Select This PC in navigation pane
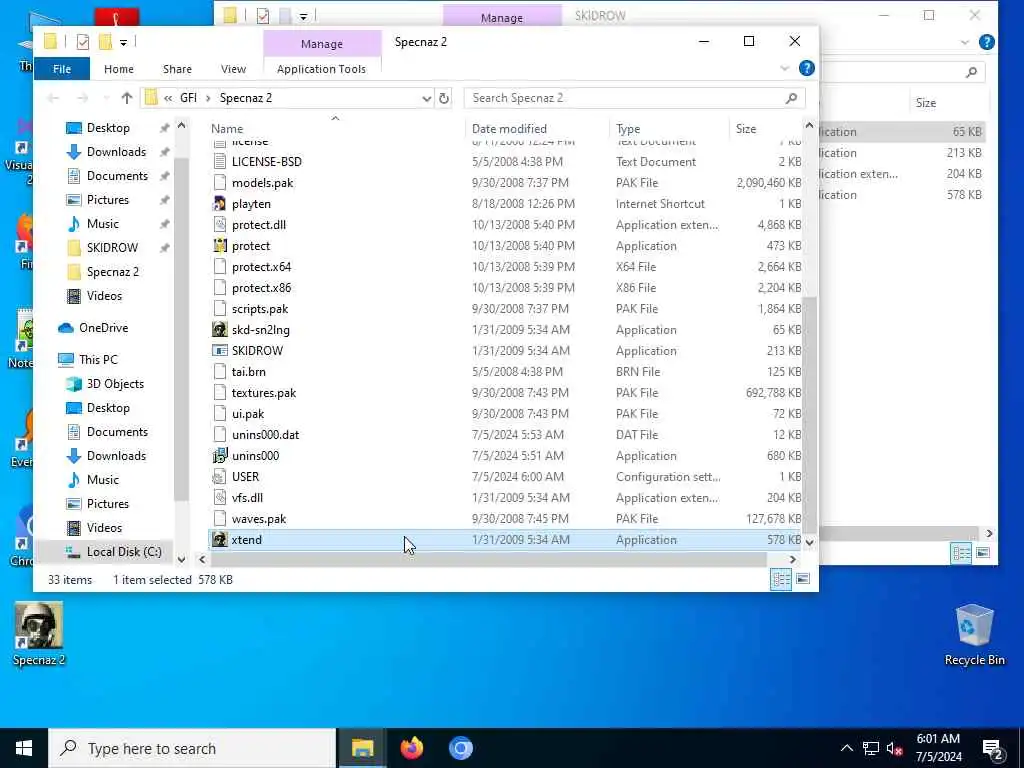Screen dimensions: 1024x768 [98, 359]
